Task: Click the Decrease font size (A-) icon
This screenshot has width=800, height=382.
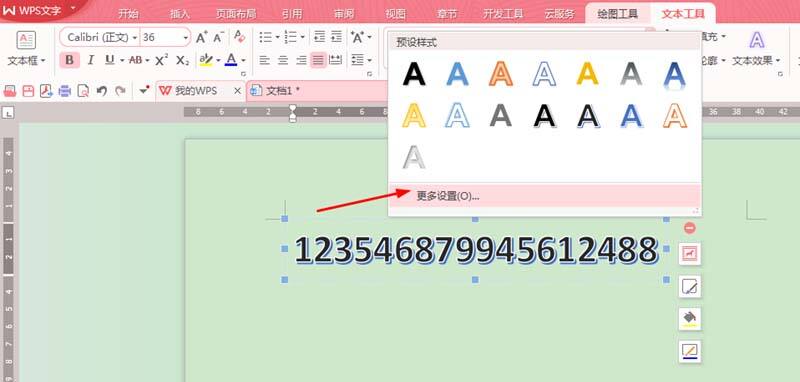Action: (x=219, y=37)
